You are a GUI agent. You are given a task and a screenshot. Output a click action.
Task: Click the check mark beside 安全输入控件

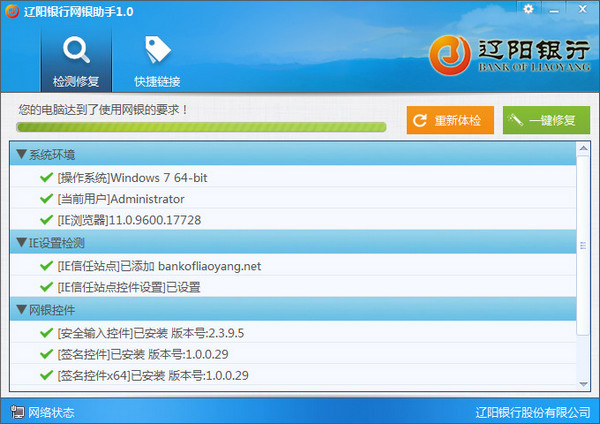pos(46,333)
